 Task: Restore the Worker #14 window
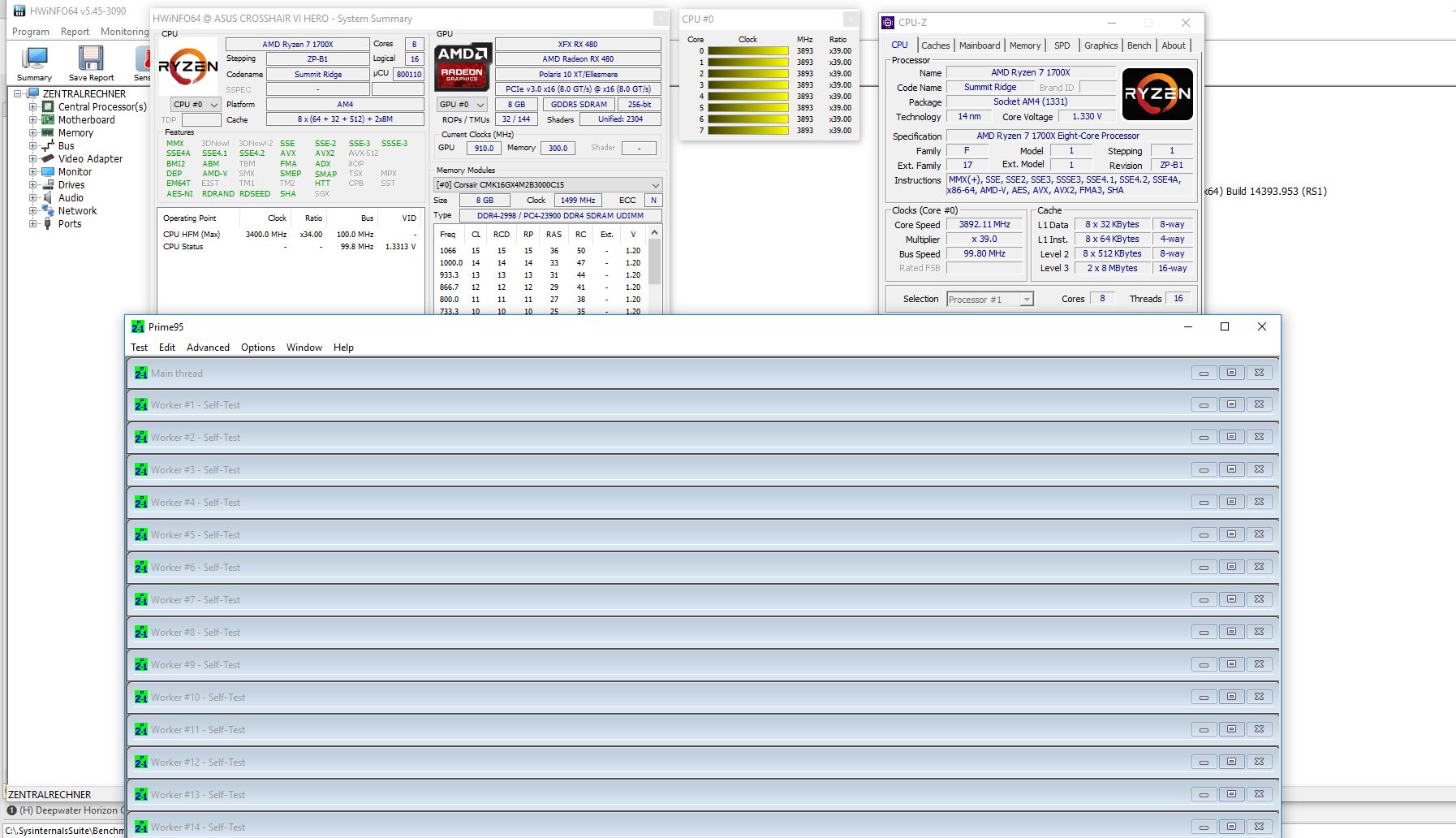[1231, 827]
